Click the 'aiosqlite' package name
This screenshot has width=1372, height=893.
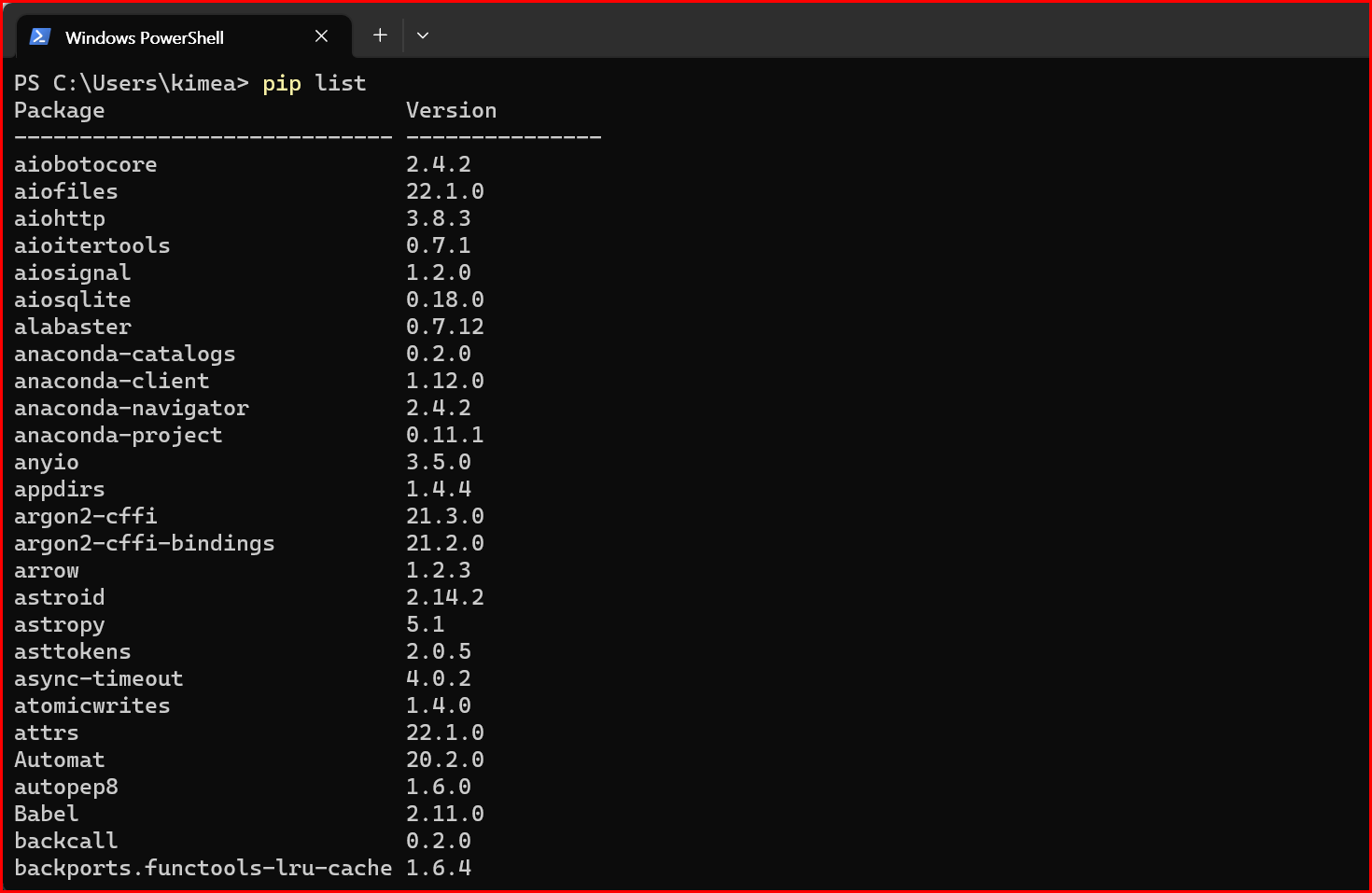tap(72, 300)
